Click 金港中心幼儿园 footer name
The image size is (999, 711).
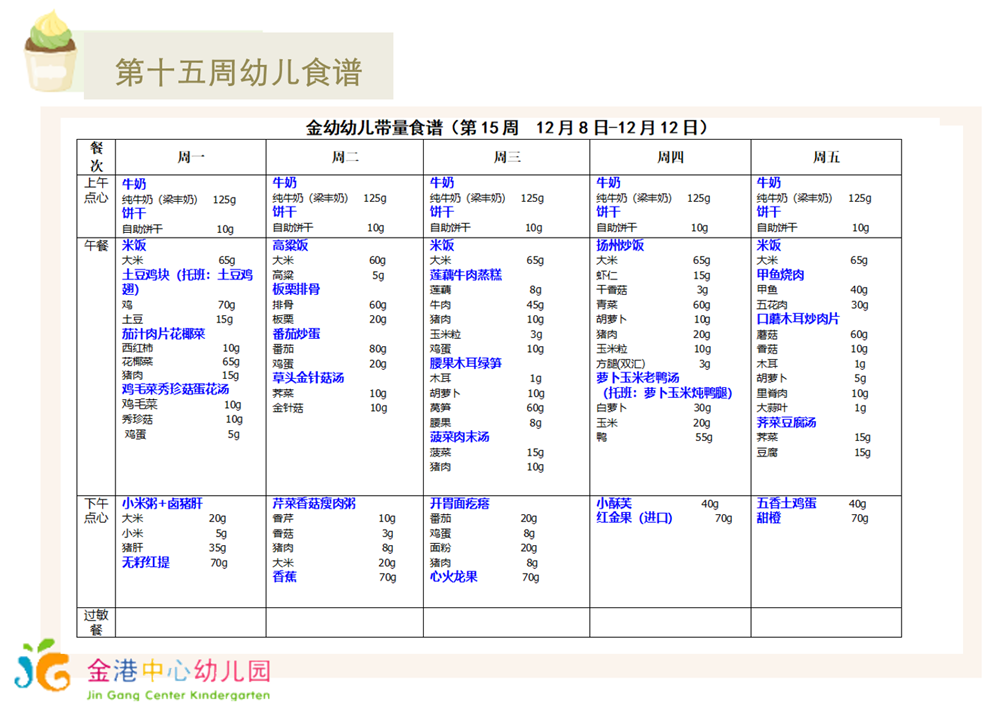[x=179, y=671]
